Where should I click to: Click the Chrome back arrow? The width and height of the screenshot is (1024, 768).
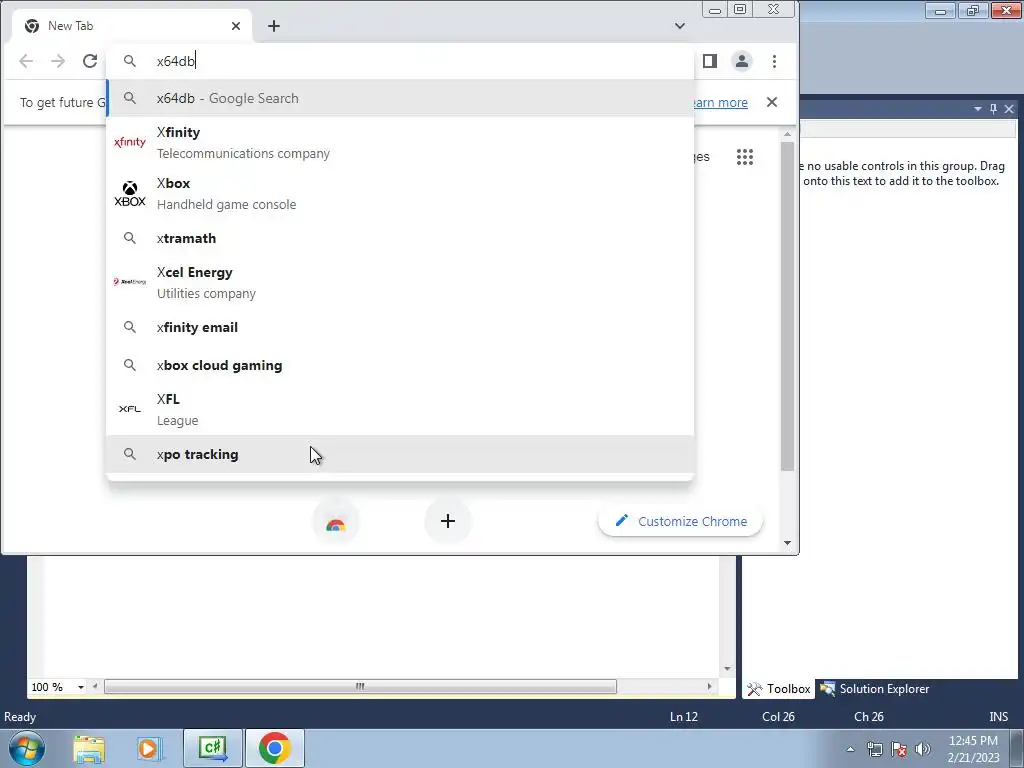point(26,61)
